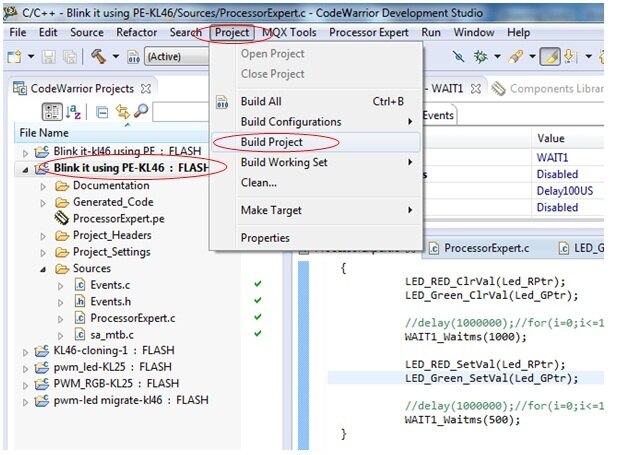Click the Save toolbar icon
Screen dimensions: 617x455
(49, 57)
